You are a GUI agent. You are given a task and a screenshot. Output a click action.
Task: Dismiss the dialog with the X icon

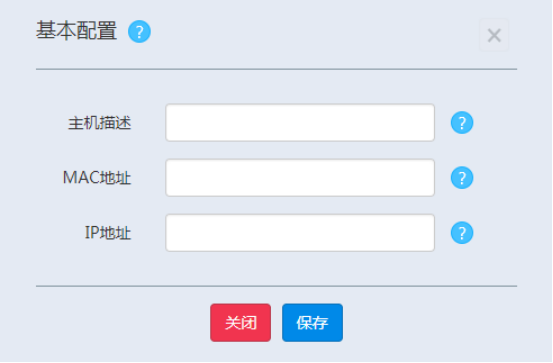click(x=494, y=35)
